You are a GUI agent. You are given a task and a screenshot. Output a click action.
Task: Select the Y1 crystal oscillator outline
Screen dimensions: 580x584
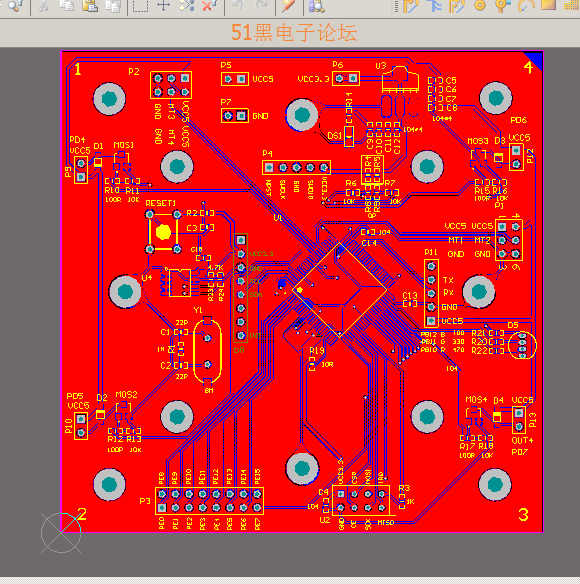(207, 350)
